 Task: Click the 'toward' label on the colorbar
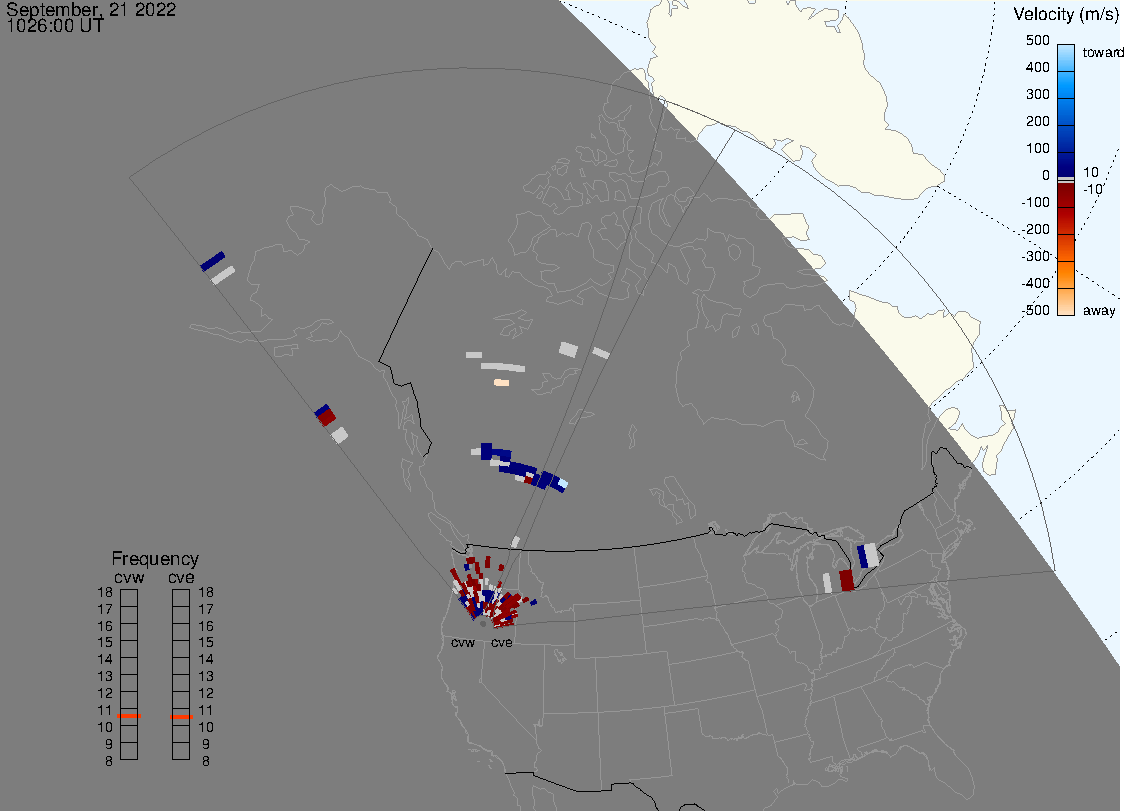[1102, 52]
